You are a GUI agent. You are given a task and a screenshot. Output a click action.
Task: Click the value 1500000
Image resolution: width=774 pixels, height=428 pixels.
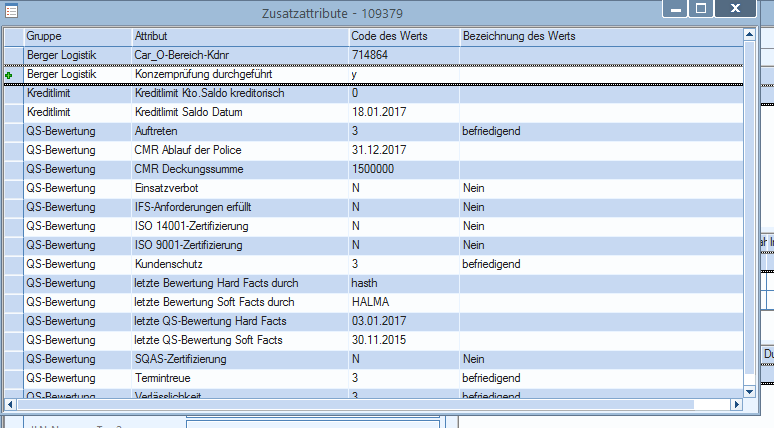(373, 169)
